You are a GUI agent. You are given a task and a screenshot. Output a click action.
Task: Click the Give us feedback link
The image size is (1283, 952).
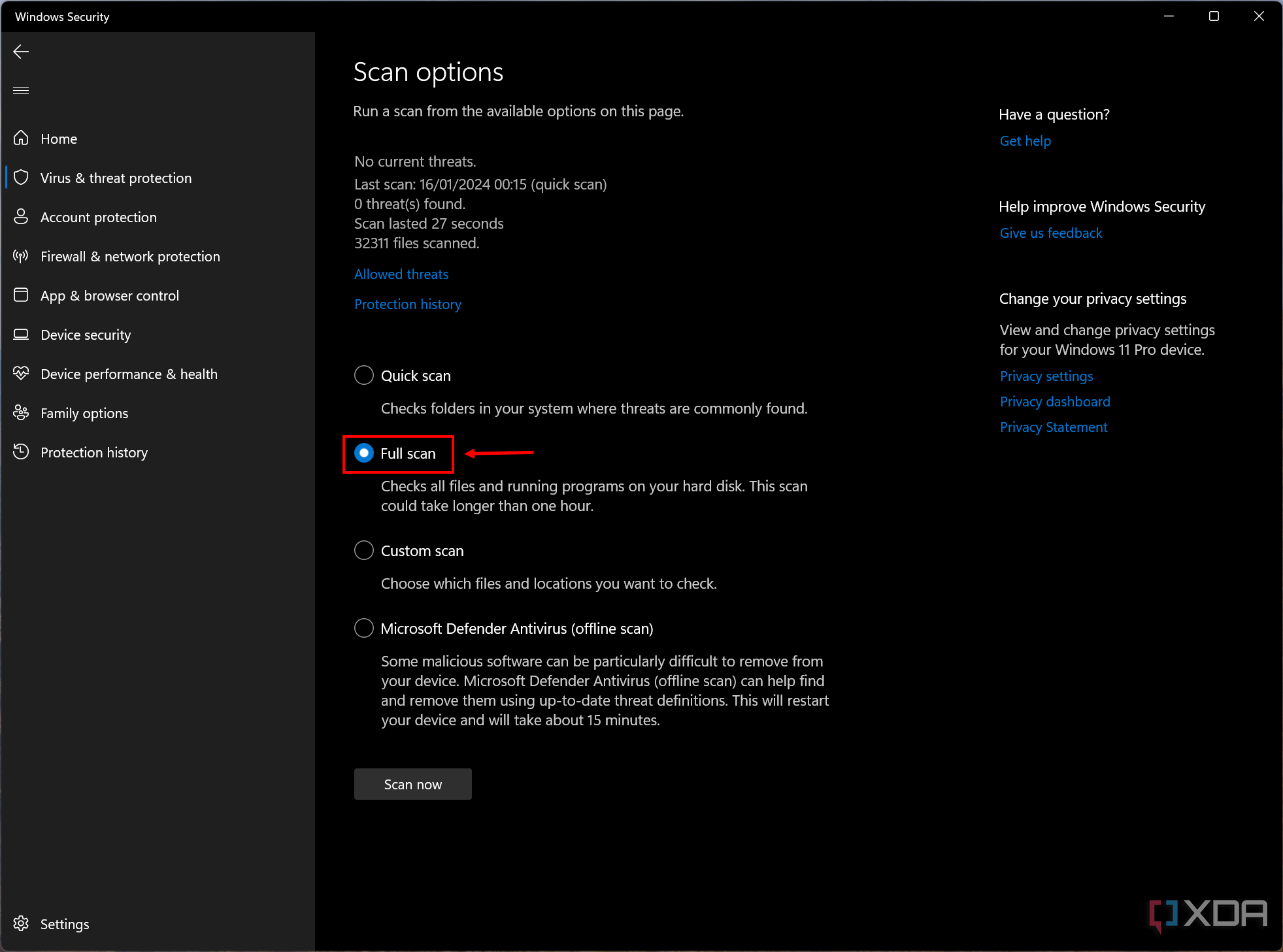pyautogui.click(x=1051, y=233)
